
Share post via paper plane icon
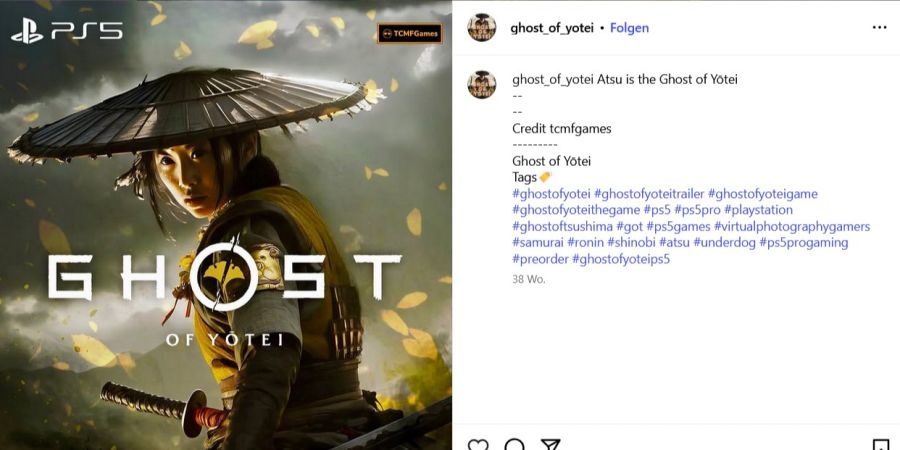(x=550, y=445)
